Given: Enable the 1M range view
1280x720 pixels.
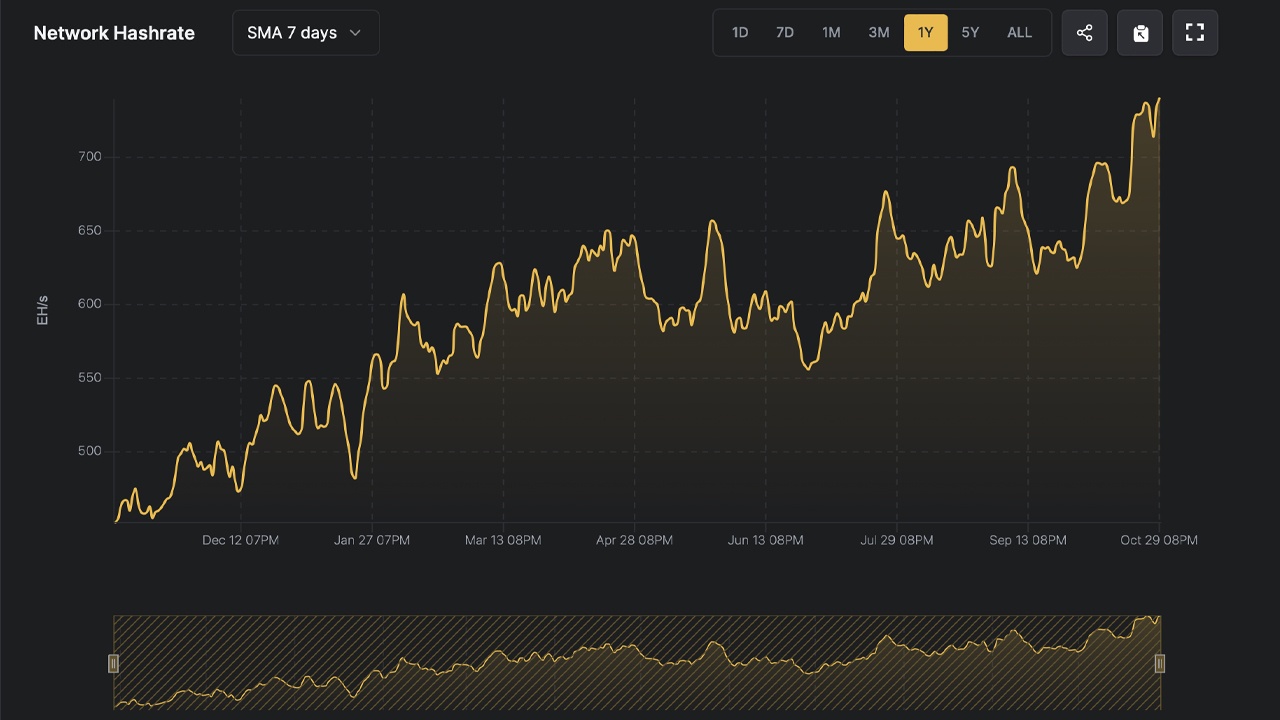Looking at the screenshot, I should tap(831, 32).
